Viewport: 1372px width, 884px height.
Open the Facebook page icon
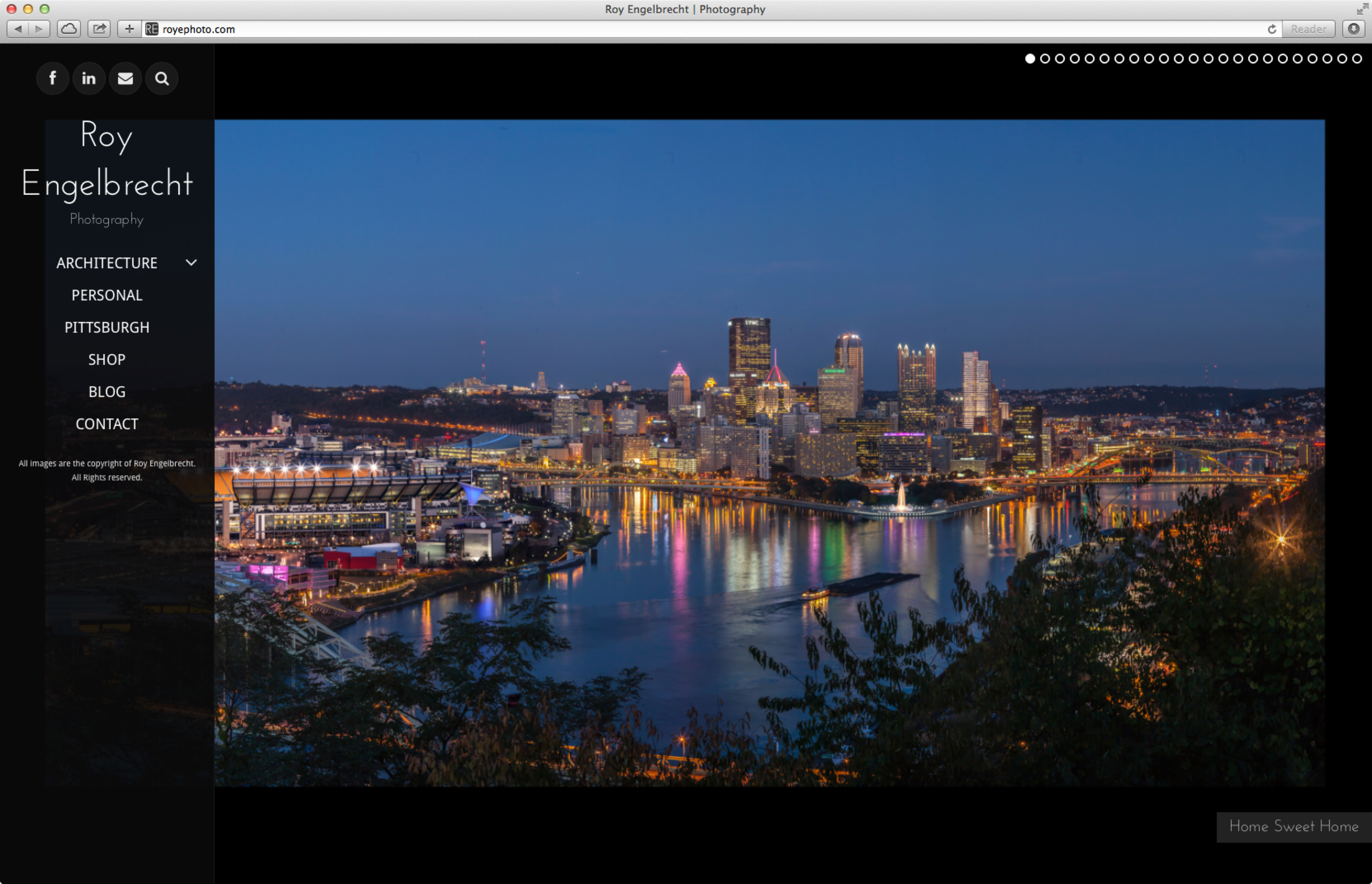52,78
